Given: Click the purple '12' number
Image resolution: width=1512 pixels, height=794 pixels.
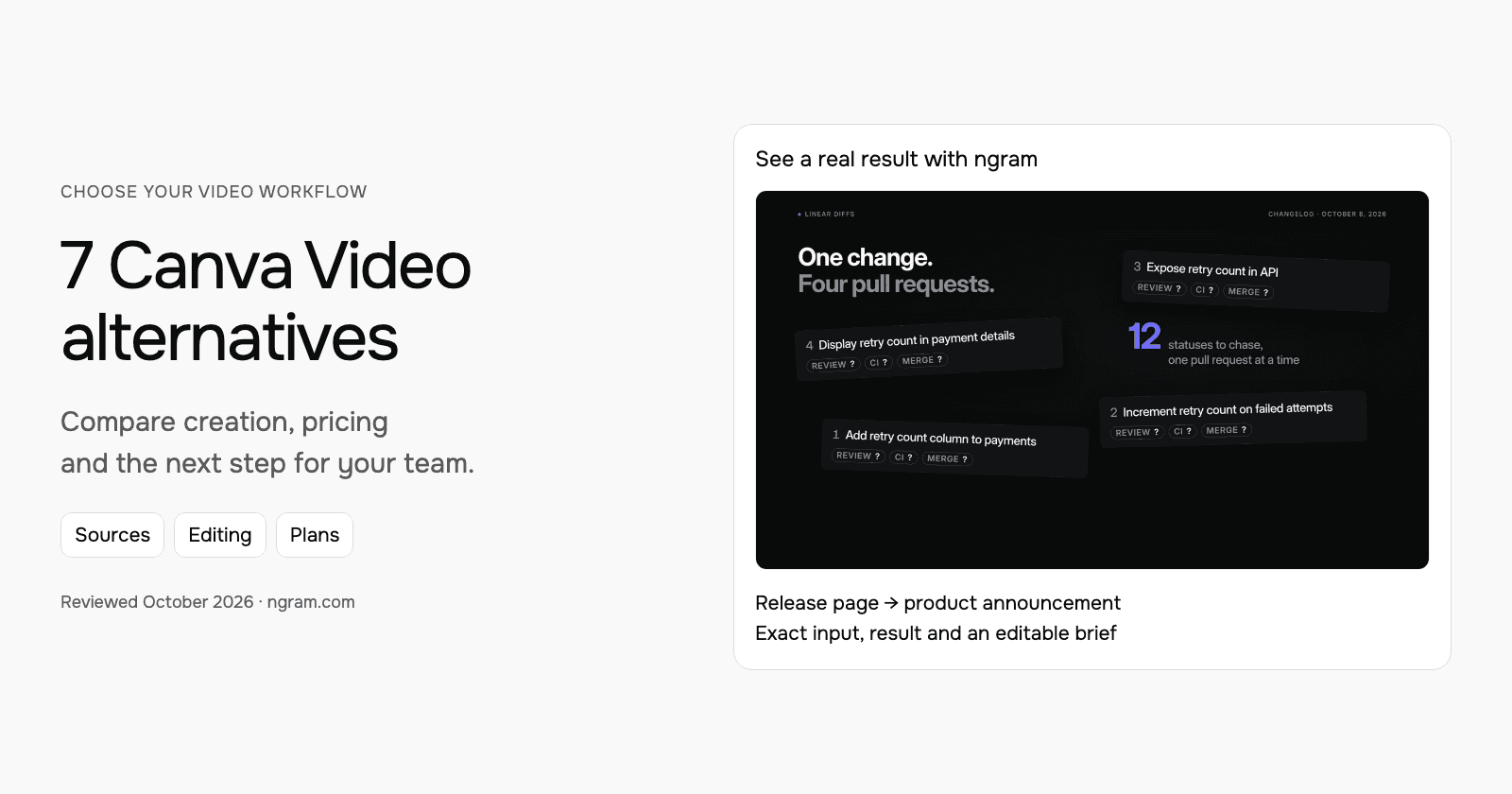Looking at the screenshot, I should coord(1144,337).
